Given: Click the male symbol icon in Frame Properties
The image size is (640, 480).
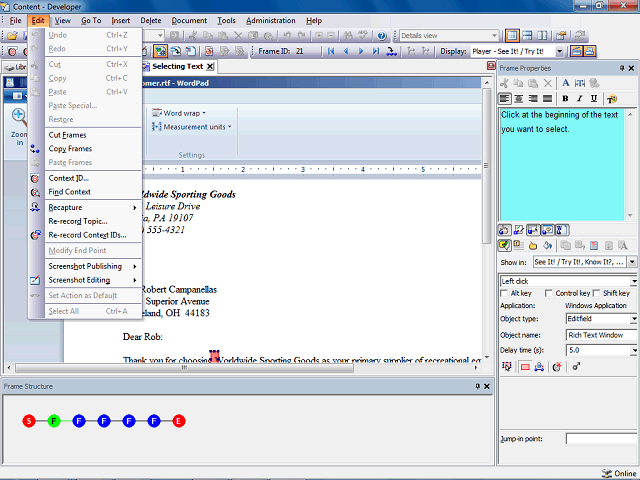Looking at the screenshot, I should point(576,367).
